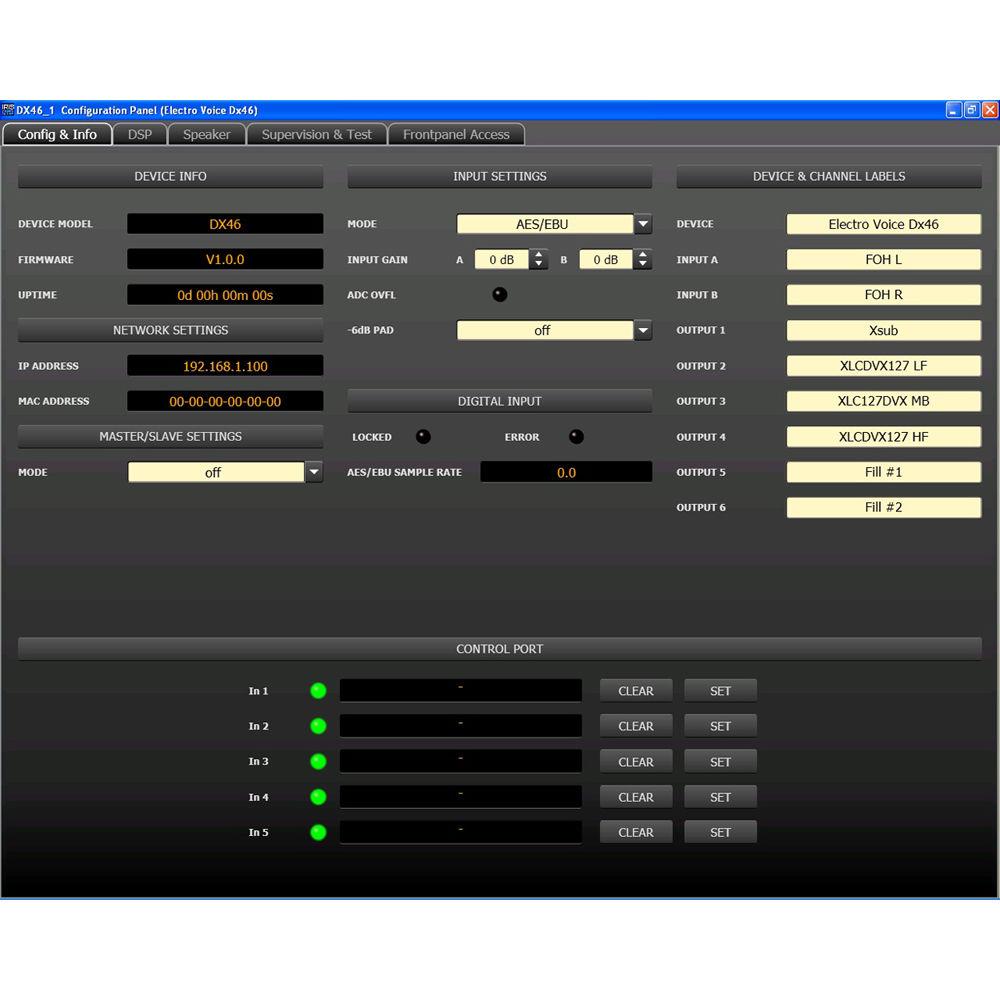Screen dimensions: 1000x1000
Task: Restore the window using title bar button
Action: [x=971, y=110]
